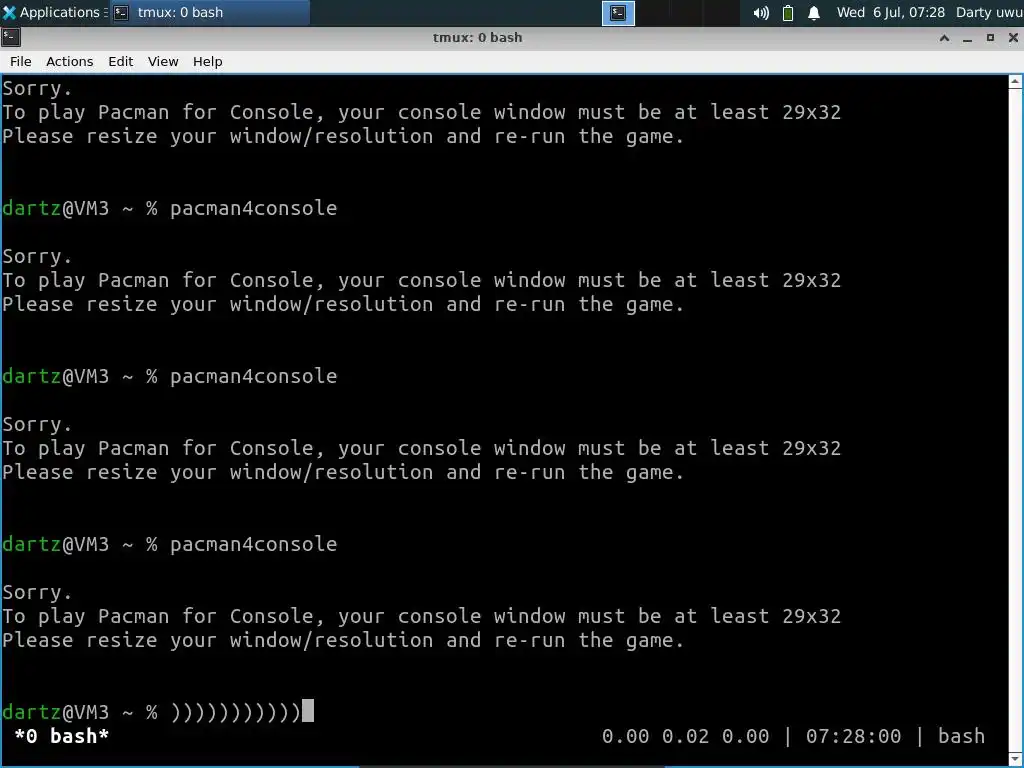The height and width of the screenshot is (768, 1024).
Task: Open the Applications menu in top panel
Action: 54,12
